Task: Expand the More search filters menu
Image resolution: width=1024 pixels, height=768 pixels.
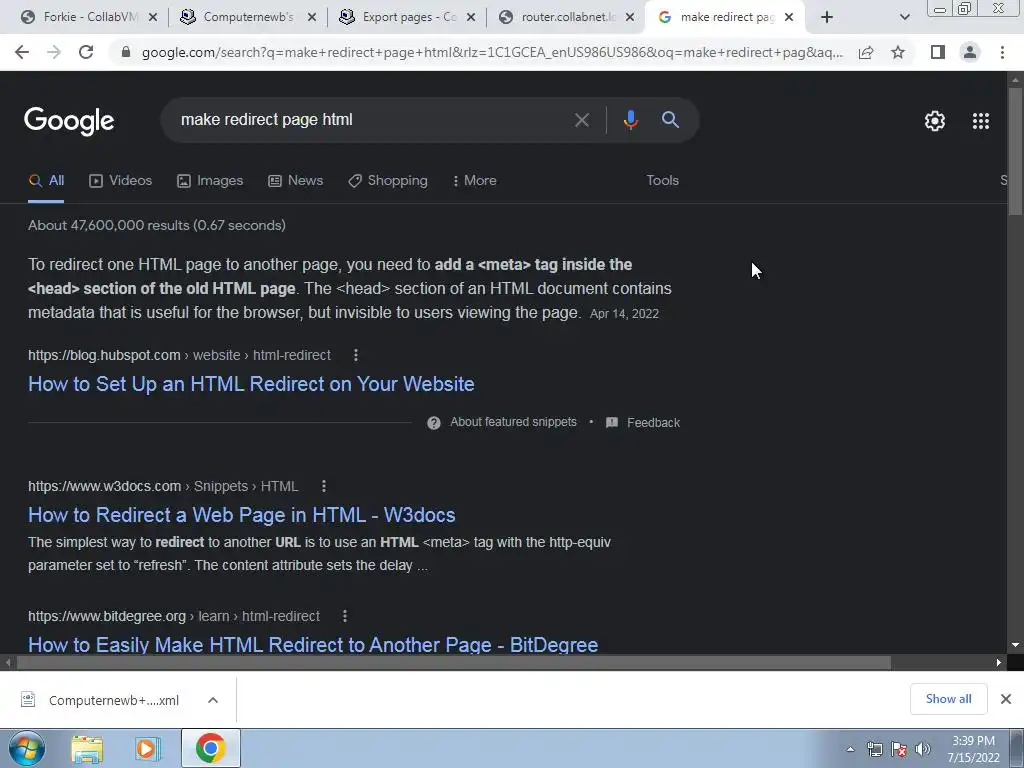Action: 474,180
